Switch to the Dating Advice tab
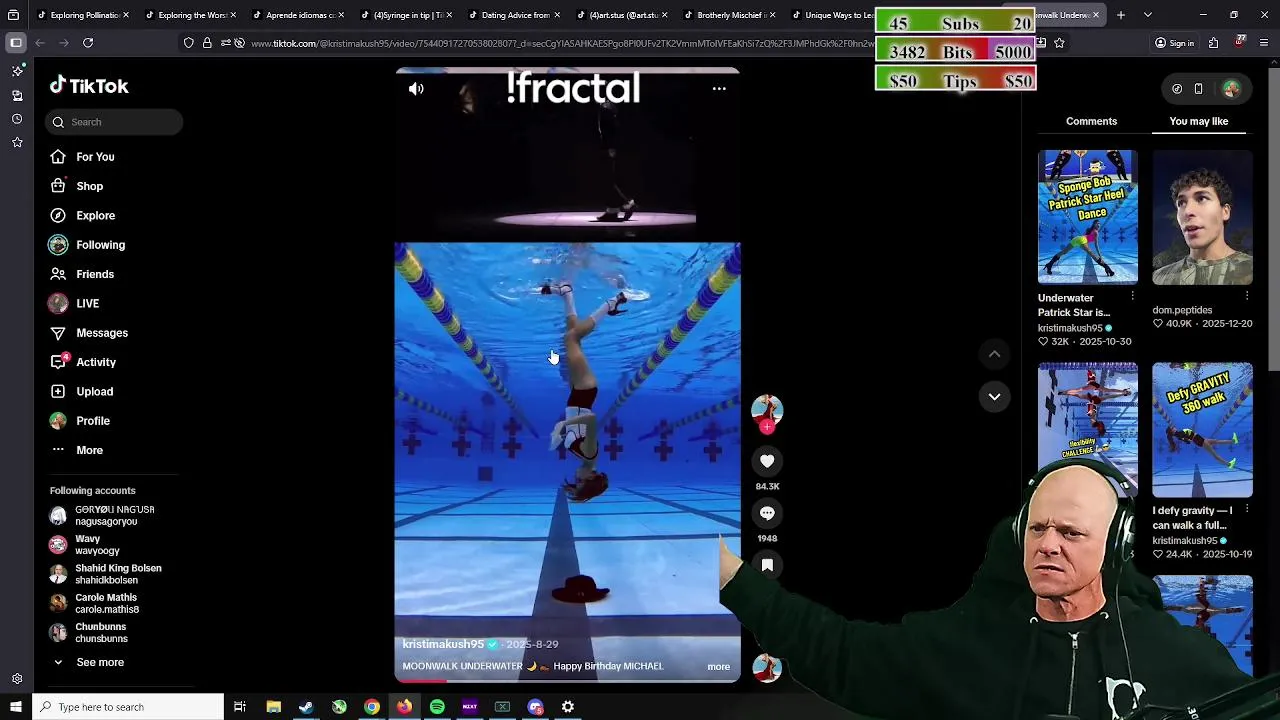Image resolution: width=1280 pixels, height=720 pixels. pyautogui.click(x=515, y=15)
